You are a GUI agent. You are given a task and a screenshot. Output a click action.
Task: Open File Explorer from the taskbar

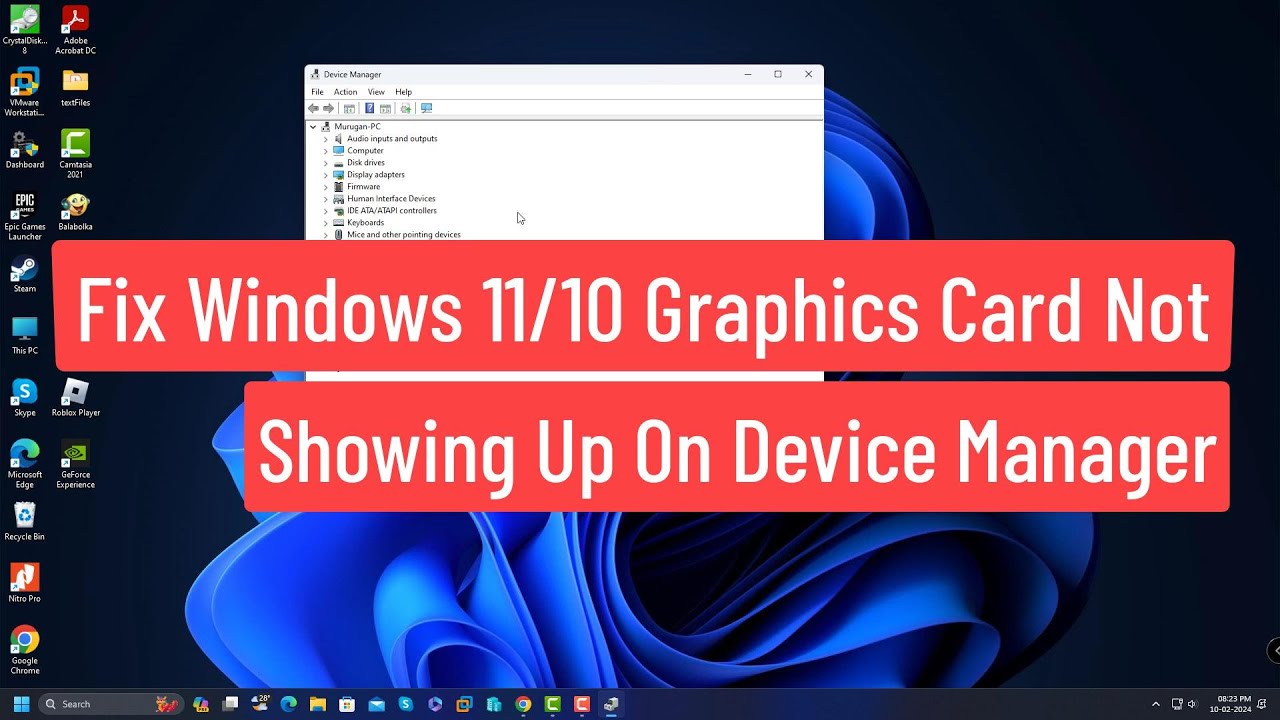[x=318, y=704]
